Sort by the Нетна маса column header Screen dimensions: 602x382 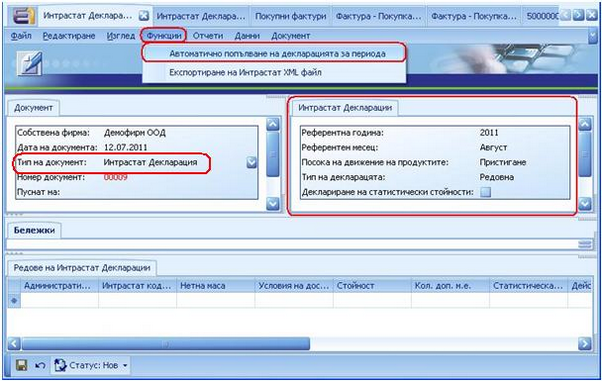[215, 286]
